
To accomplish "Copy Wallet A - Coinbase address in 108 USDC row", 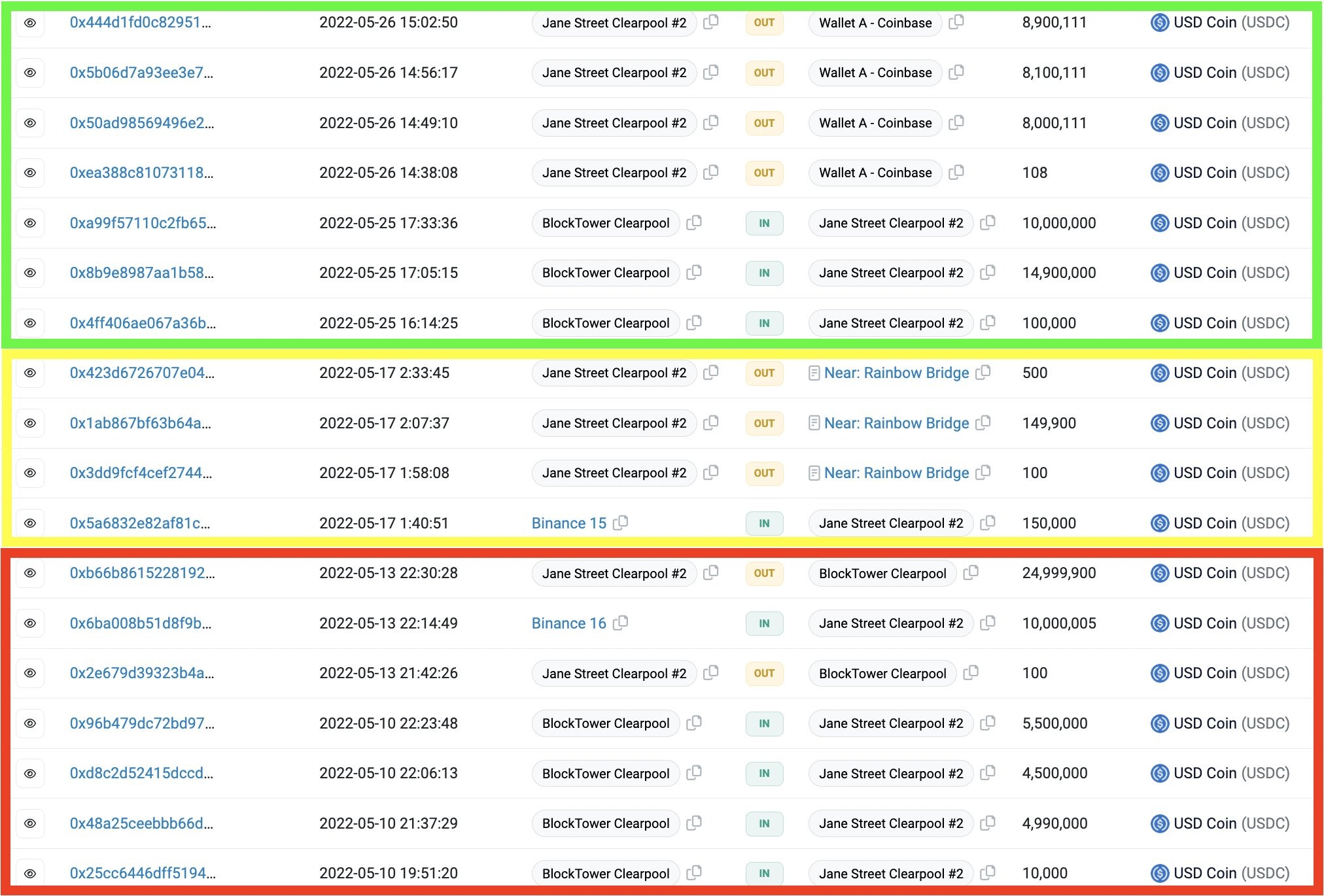I will pos(956,173).
